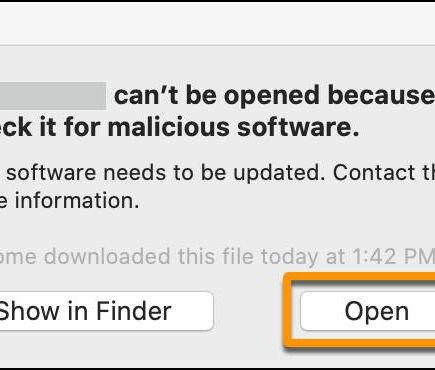Click the word "Finder" on the left button
Image resolution: width=435 pixels, height=370 pixels.
coord(134,311)
